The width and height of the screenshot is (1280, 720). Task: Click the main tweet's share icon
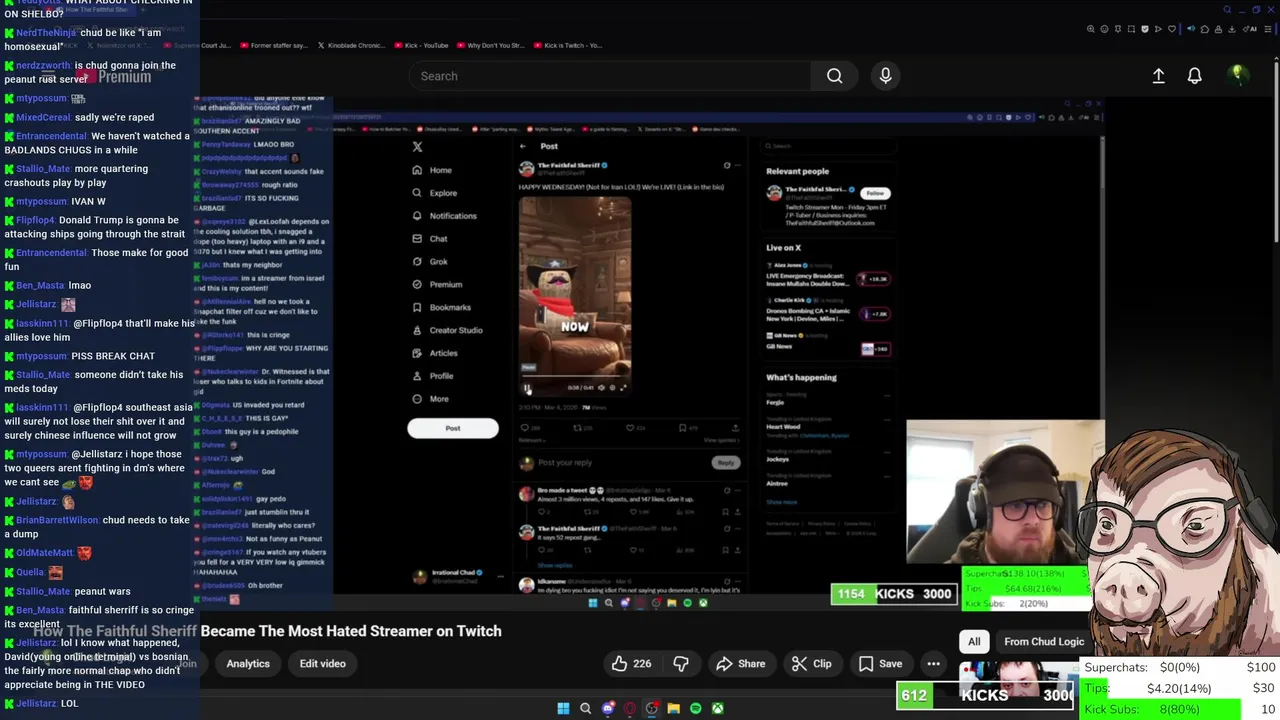pos(735,428)
